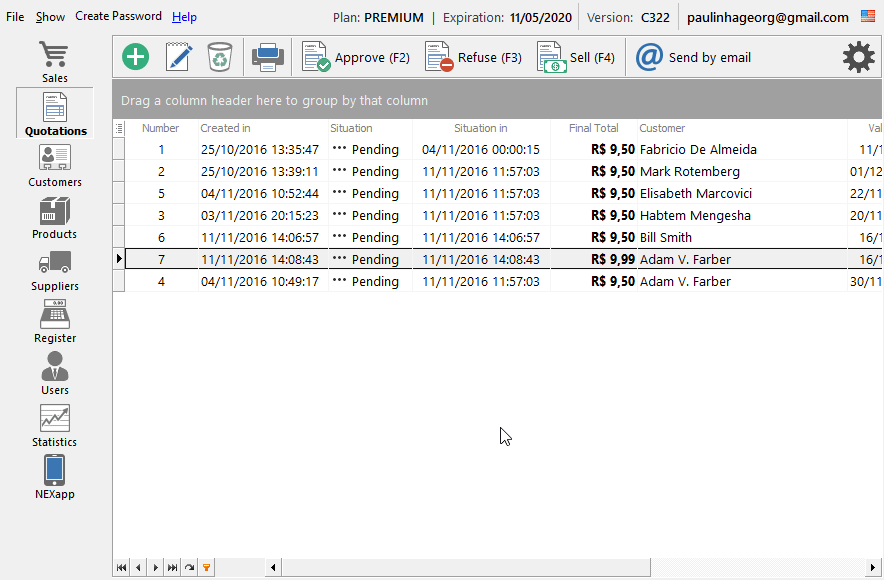884x580 pixels.
Task: Open the Sales section
Action: tap(55, 61)
